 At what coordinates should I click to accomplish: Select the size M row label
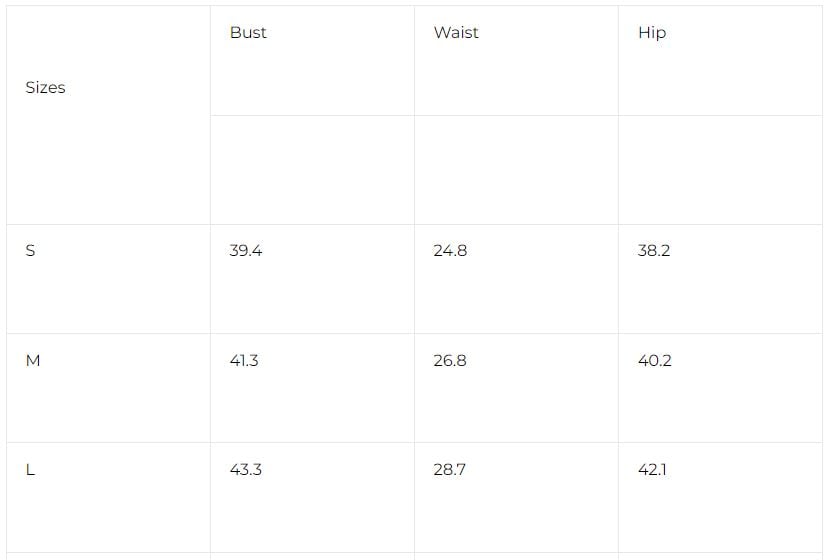[x=33, y=361]
